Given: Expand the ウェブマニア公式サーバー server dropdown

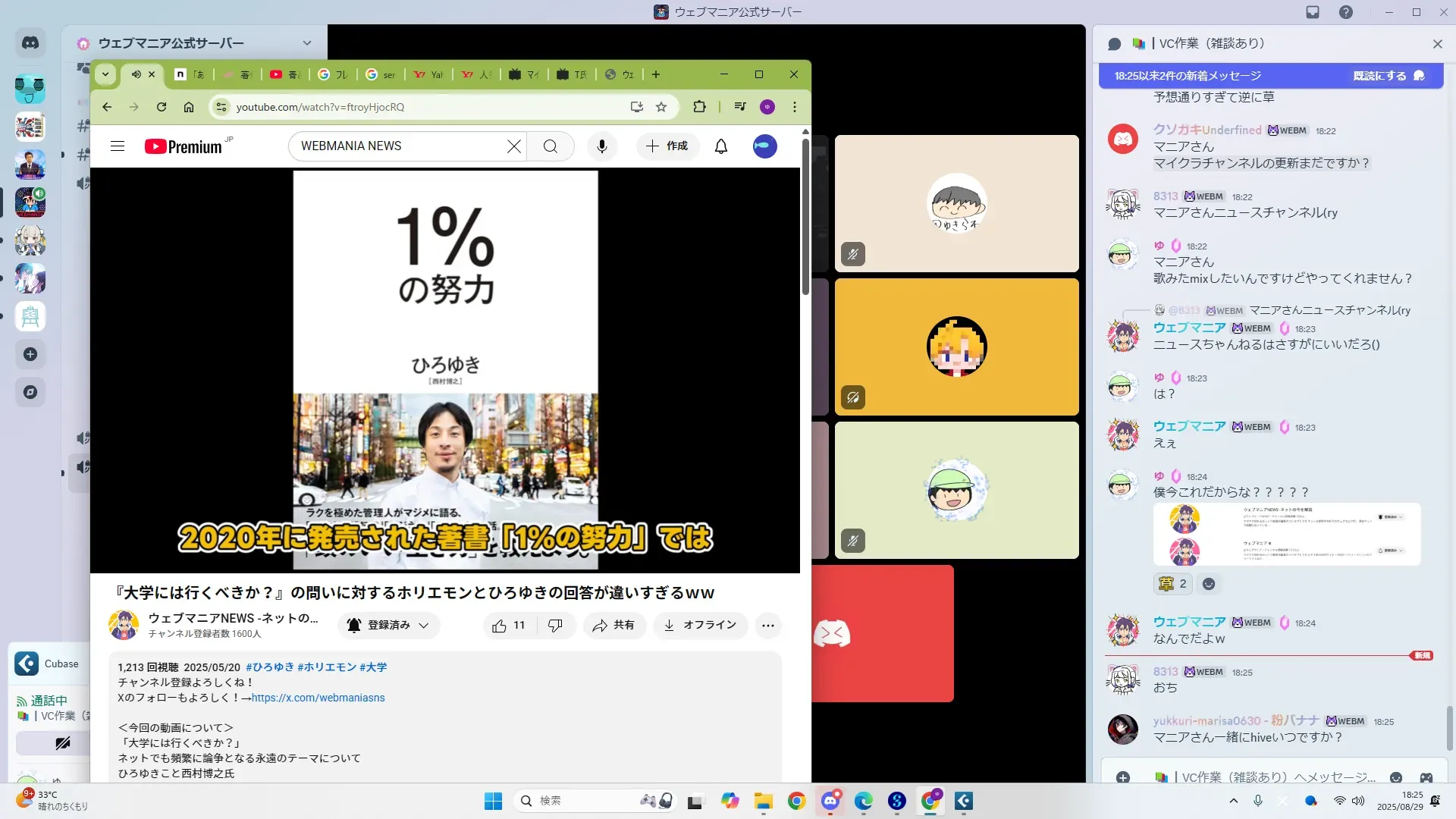Looking at the screenshot, I should pyautogui.click(x=306, y=43).
